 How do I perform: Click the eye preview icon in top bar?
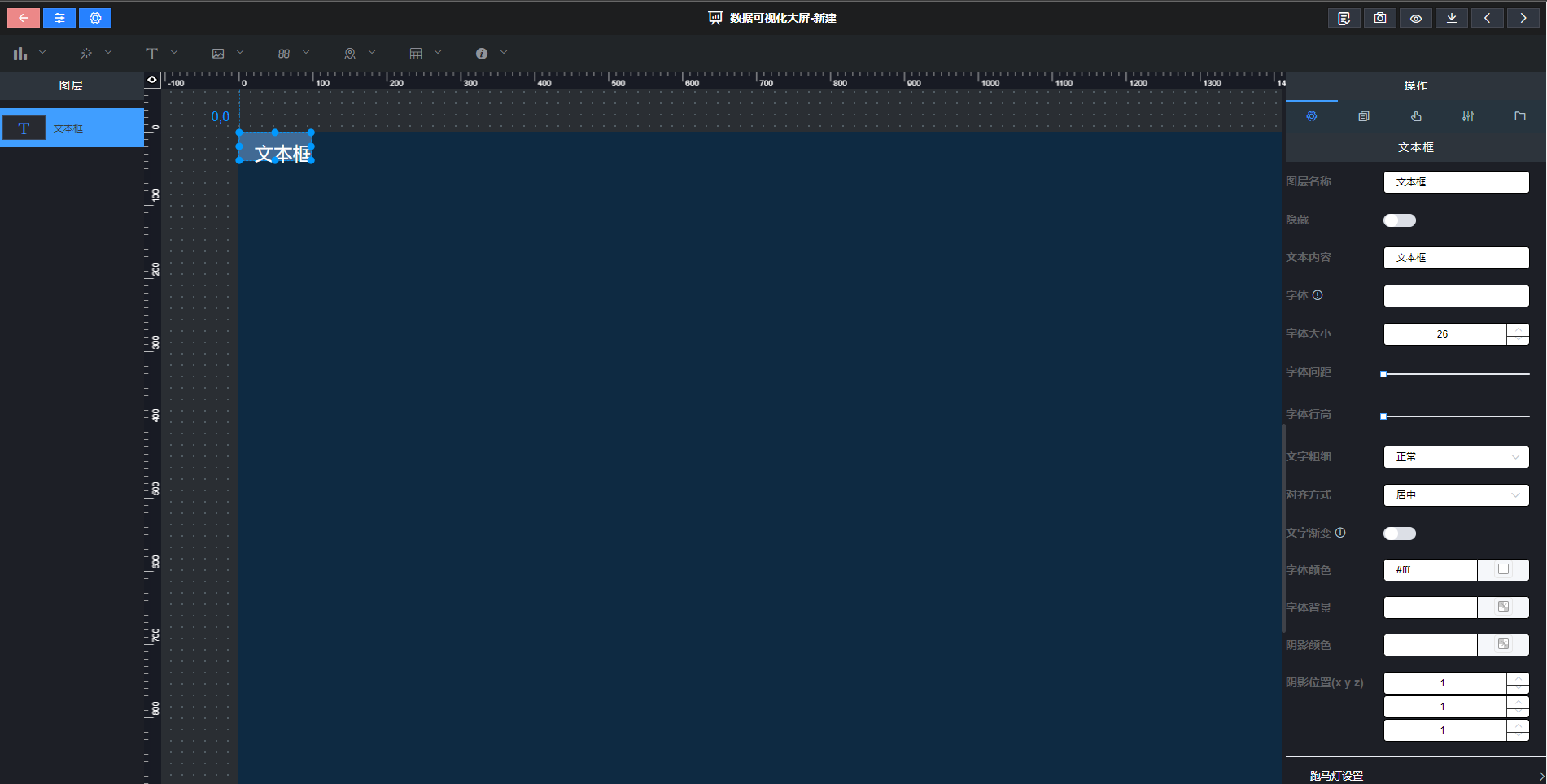pos(1416,18)
